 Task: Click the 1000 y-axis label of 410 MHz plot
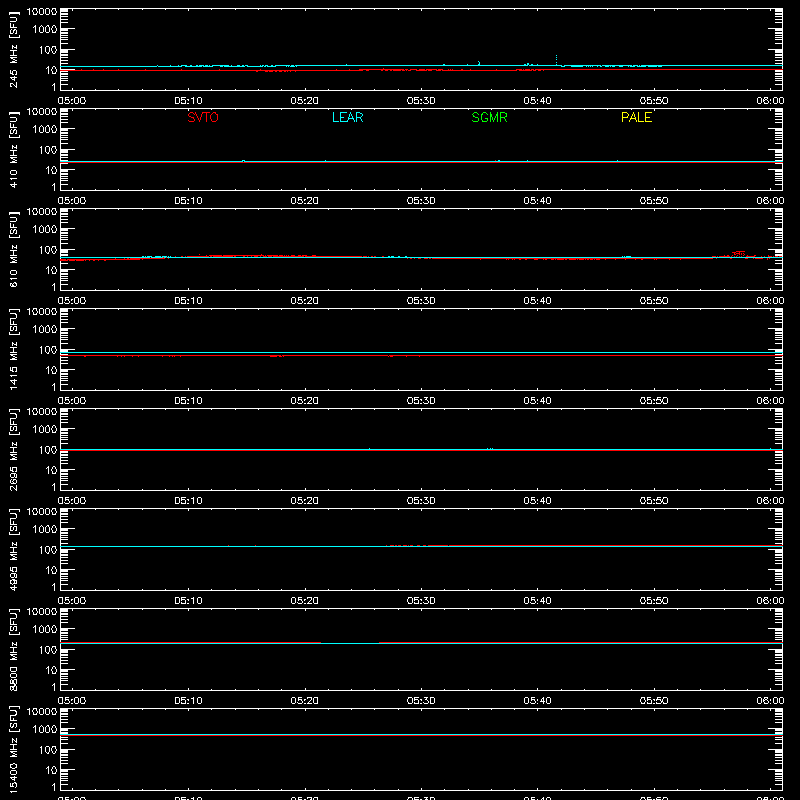click(x=45, y=130)
